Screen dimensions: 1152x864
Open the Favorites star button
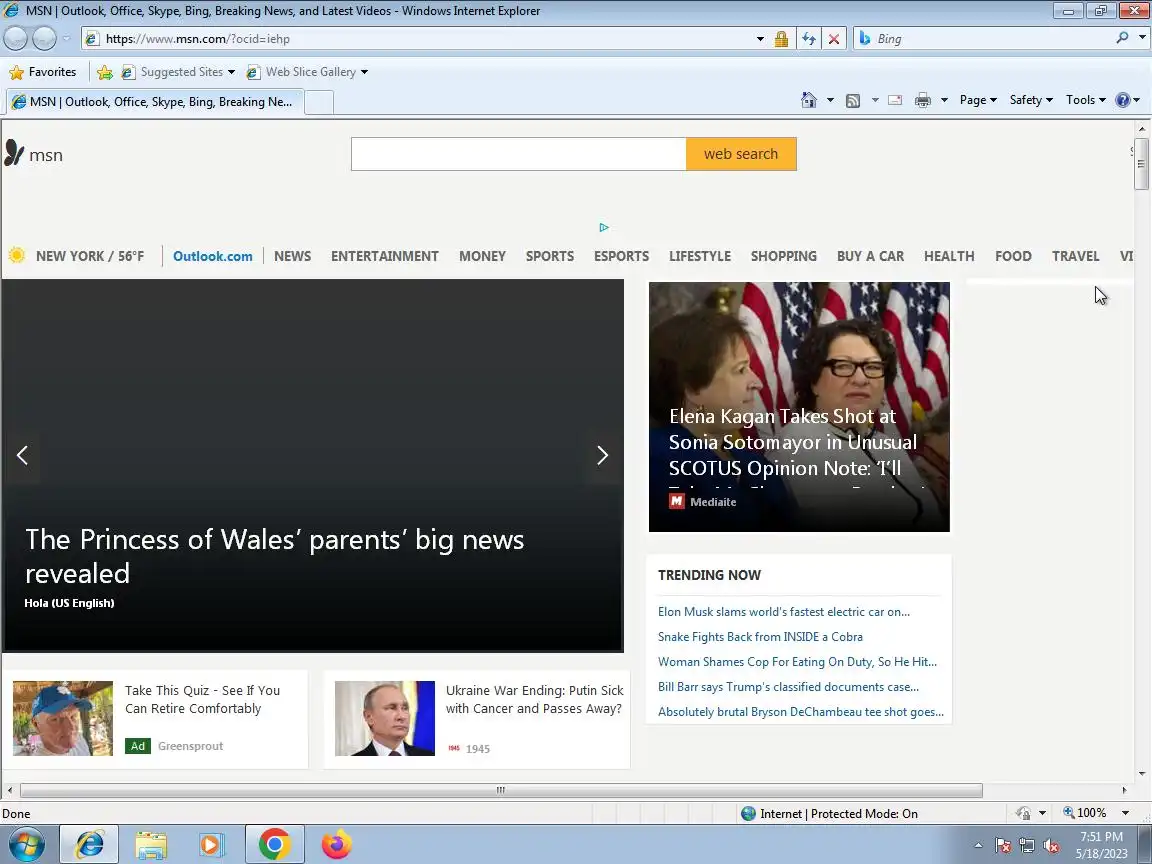click(x=43, y=72)
